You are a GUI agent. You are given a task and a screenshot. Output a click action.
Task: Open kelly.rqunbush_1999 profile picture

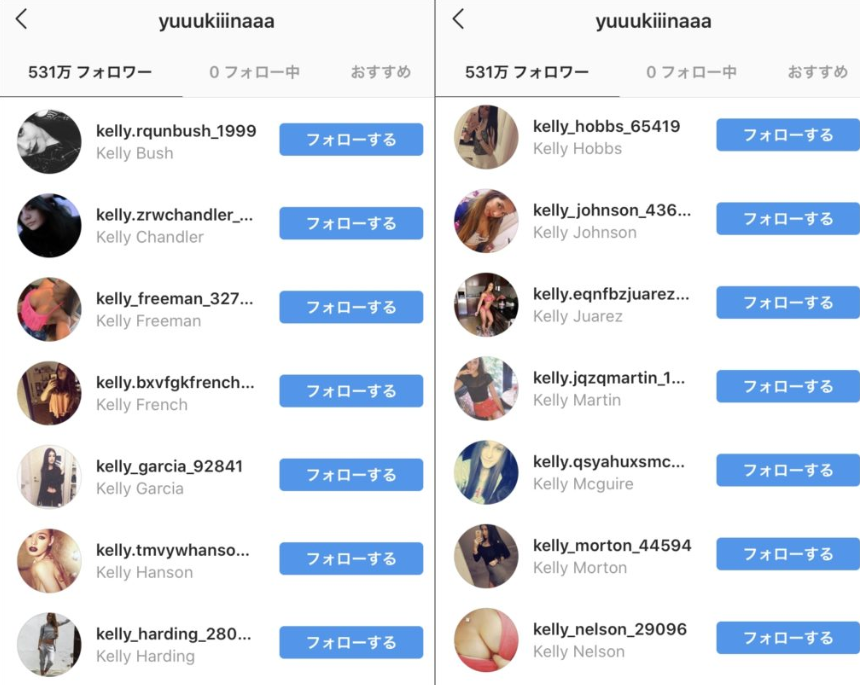click(49, 141)
